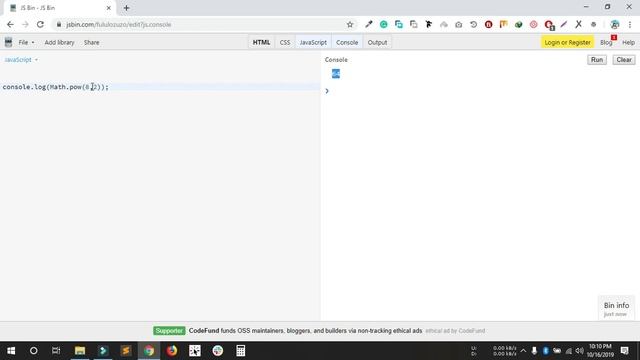Screen dimensions: 640x360
Task: Click the eyedropper color picker extension
Action: [x=369, y=24]
